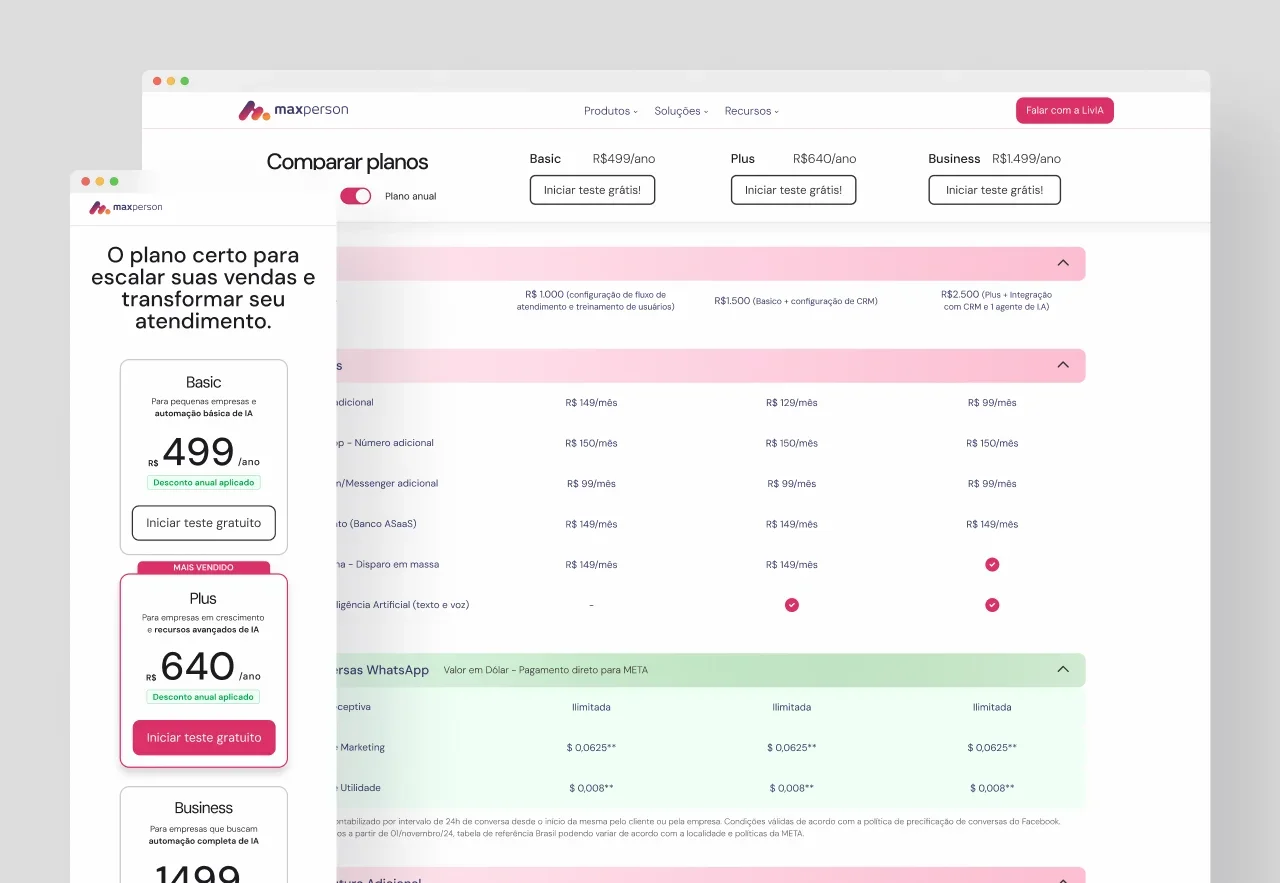Image resolution: width=1280 pixels, height=883 pixels.
Task: Collapse the pink section above the R$ 149/mês rows
Action: pos(1063,365)
